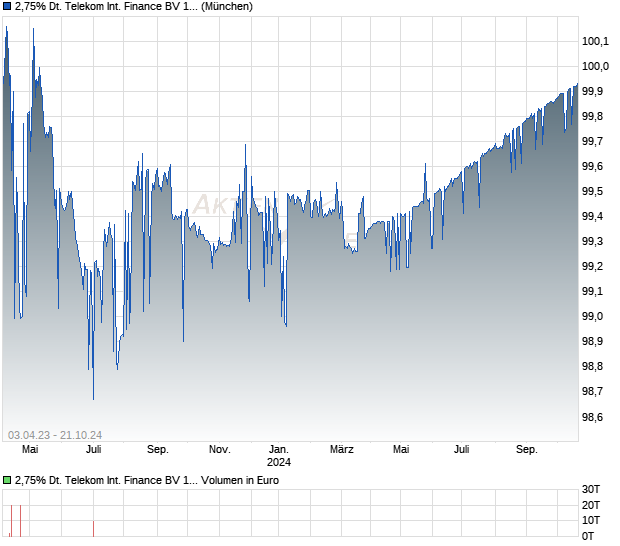This screenshot has height=546, width=620.
Task: Click the 98,9 price axis label
Action: 592,342
